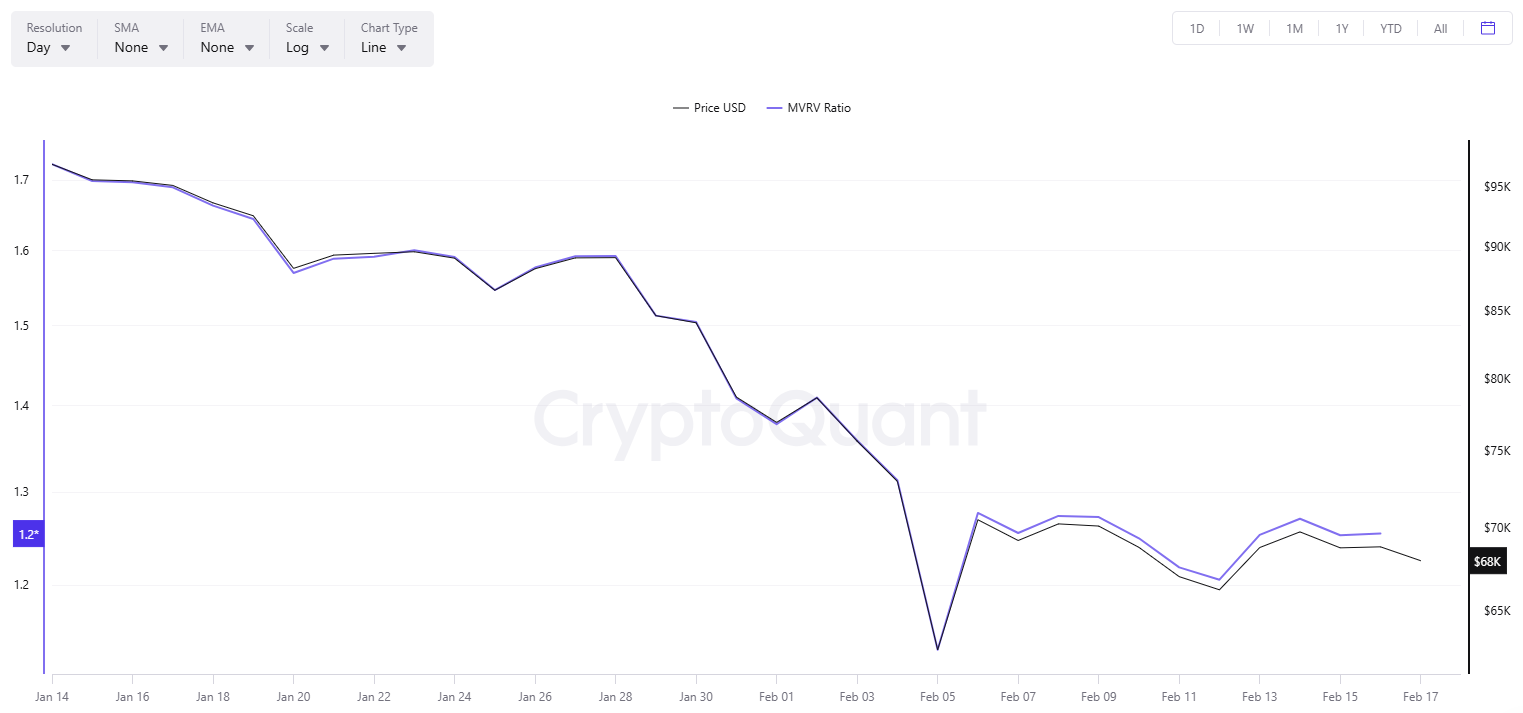1523x713 pixels.
Task: Switch to the 1W timeframe
Action: click(1245, 28)
